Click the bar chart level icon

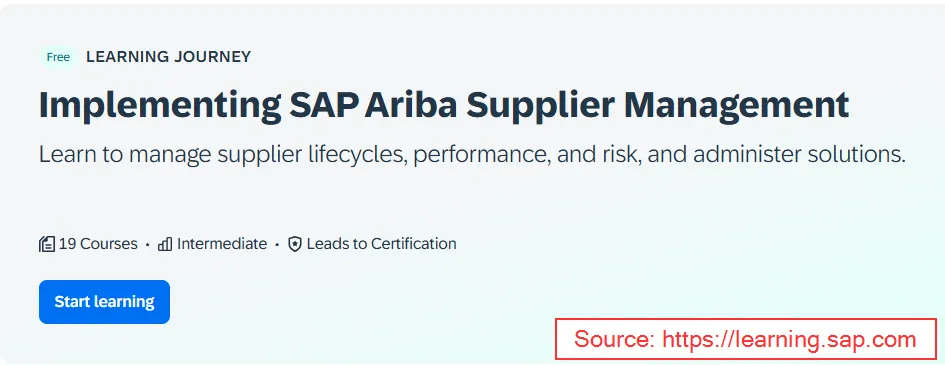pyautogui.click(x=165, y=244)
